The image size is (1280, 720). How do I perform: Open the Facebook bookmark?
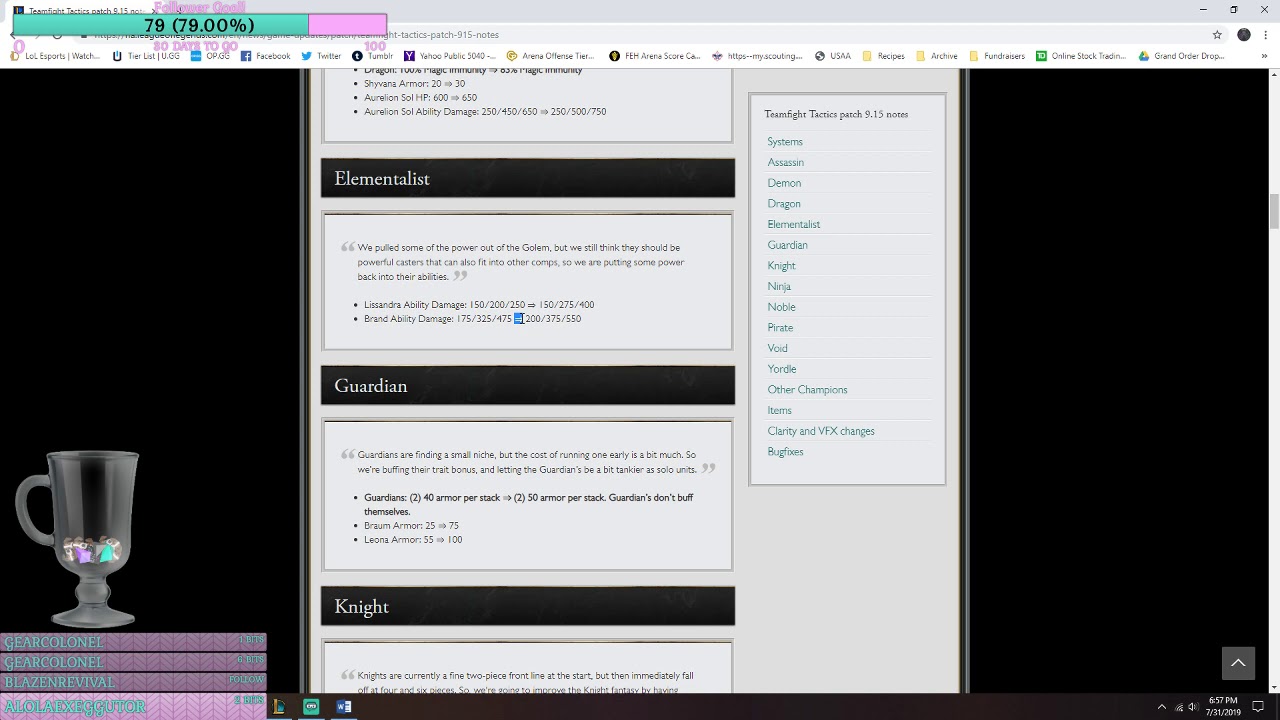pos(265,56)
